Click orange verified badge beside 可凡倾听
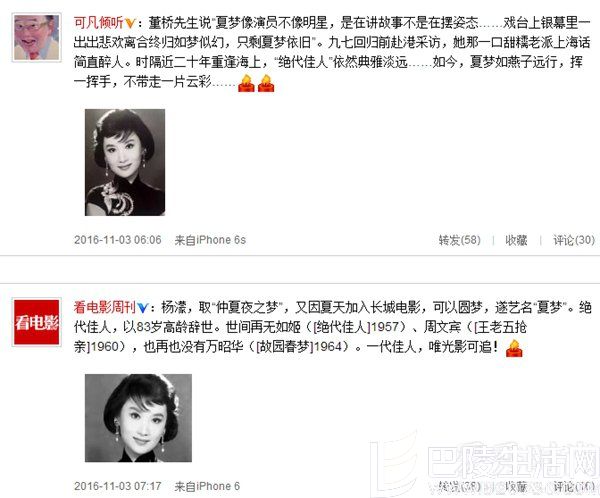Screen dimensions: 600x498 [130, 23]
